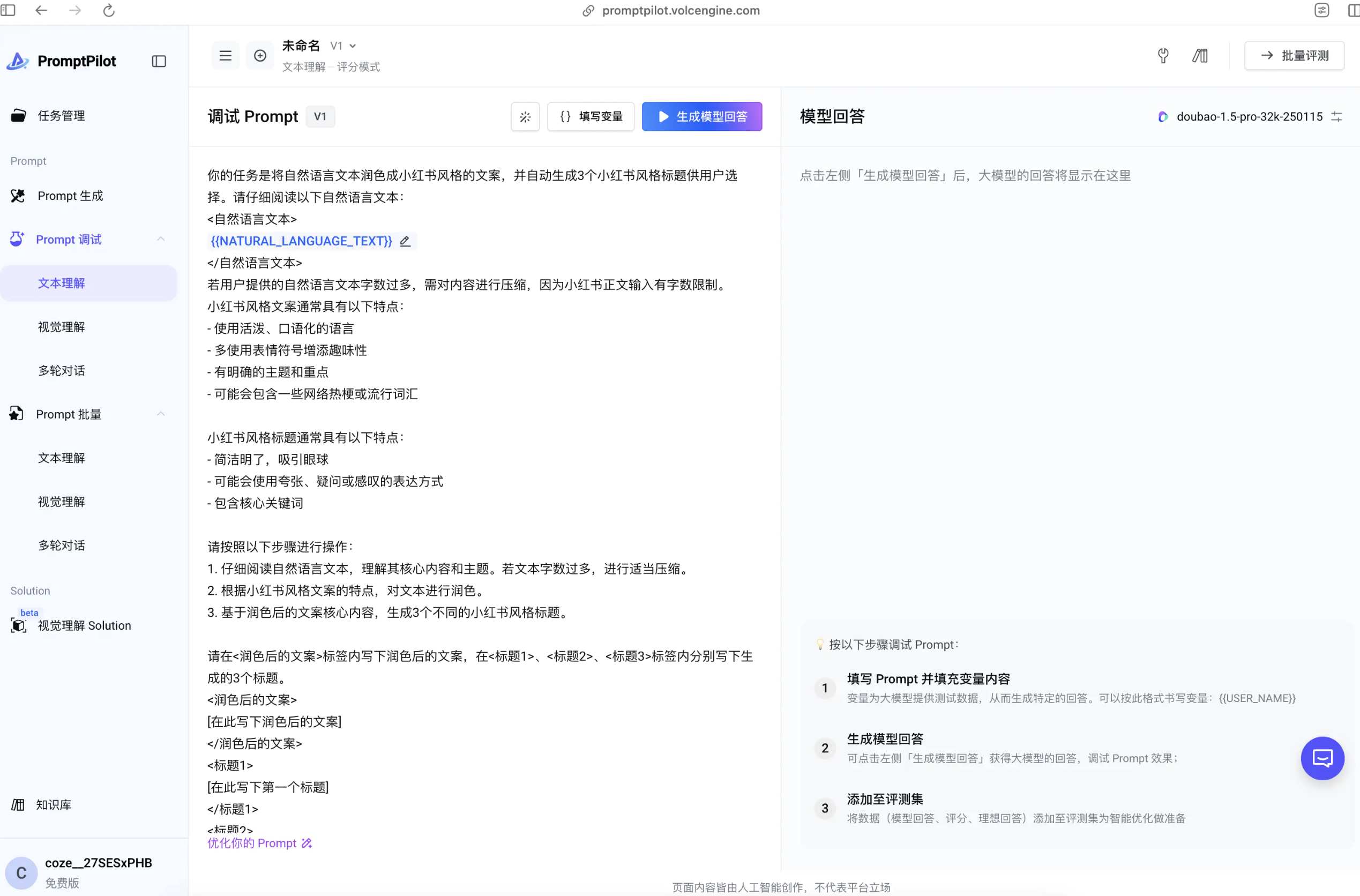The width and height of the screenshot is (1360, 896).
Task: Open the floating chat support button
Action: point(1322,758)
